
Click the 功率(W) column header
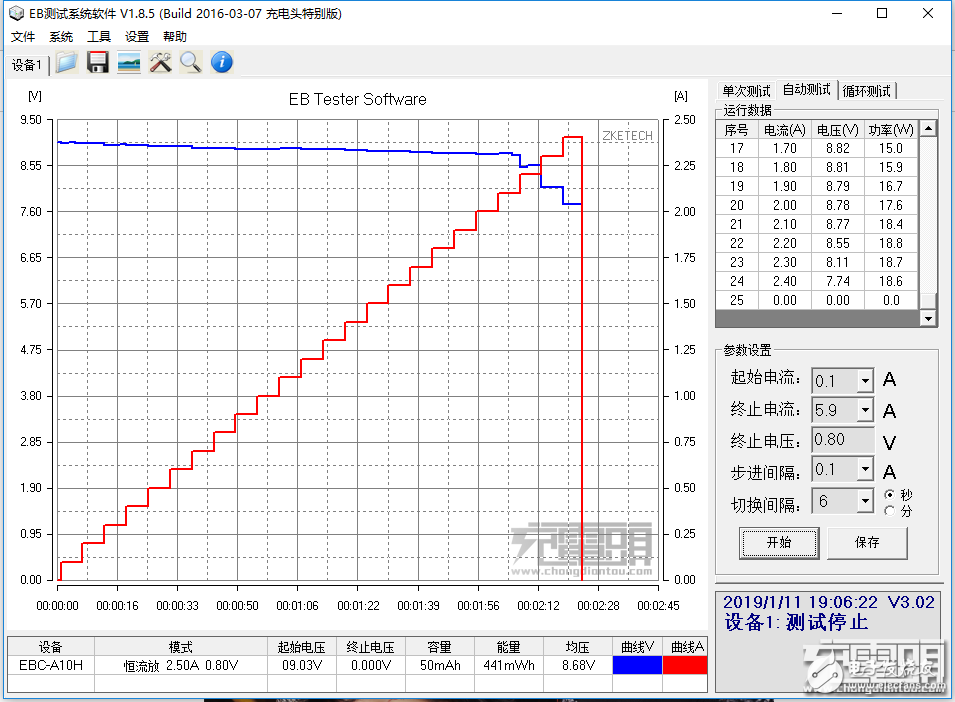[x=890, y=130]
